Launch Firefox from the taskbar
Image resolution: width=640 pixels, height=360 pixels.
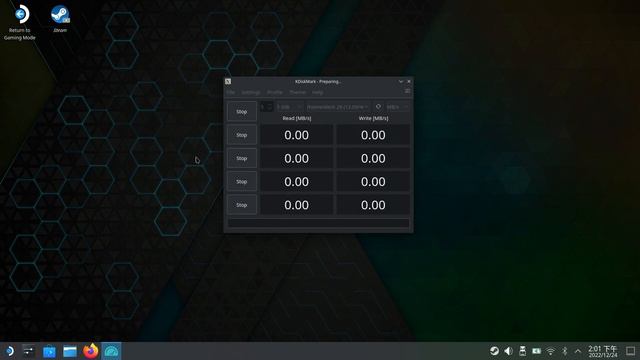click(x=91, y=351)
